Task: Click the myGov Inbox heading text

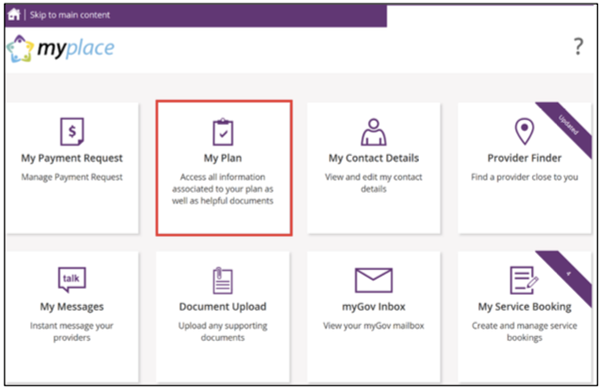Action: point(374,307)
